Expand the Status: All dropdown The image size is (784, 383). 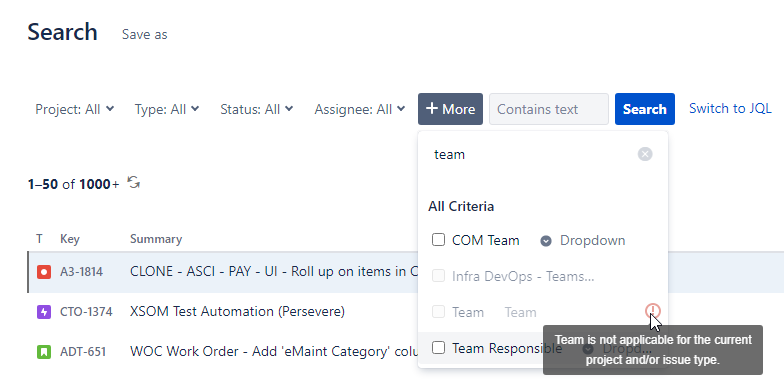[x=256, y=109]
